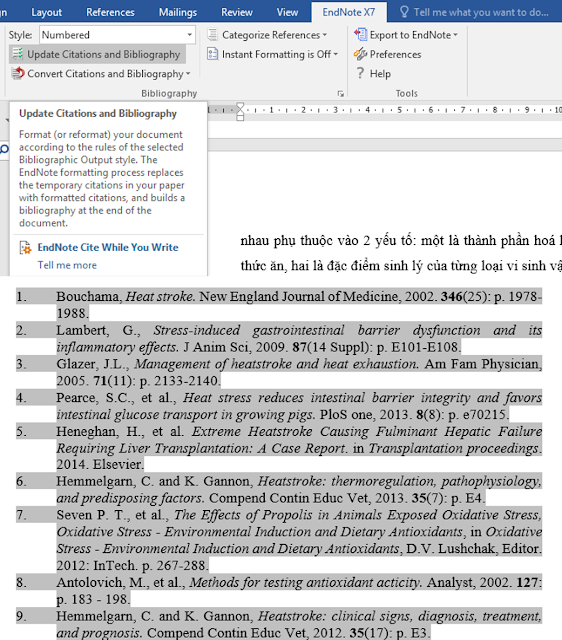
Task: Switch to the View ribbon tab
Action: point(287,12)
